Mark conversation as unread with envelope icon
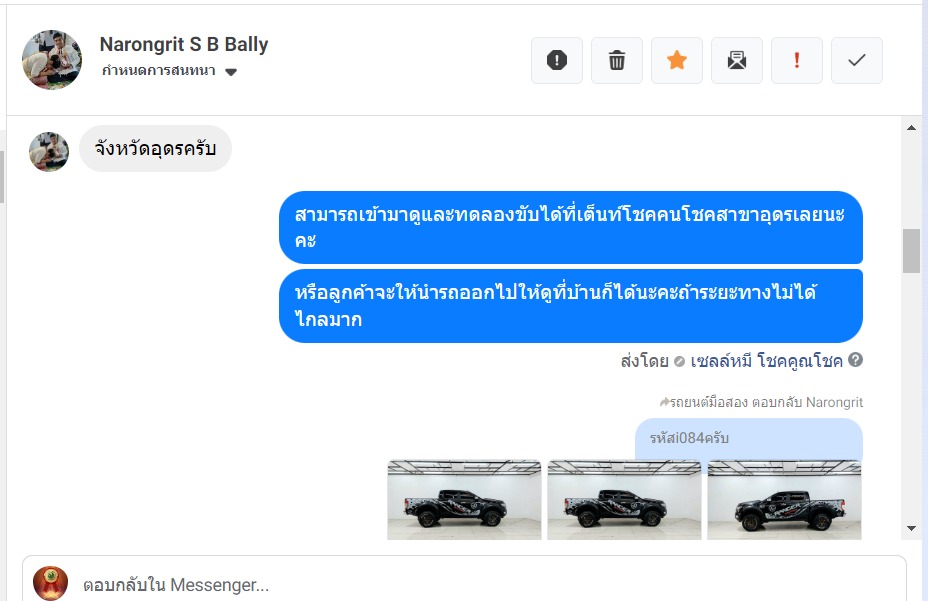 coord(737,60)
